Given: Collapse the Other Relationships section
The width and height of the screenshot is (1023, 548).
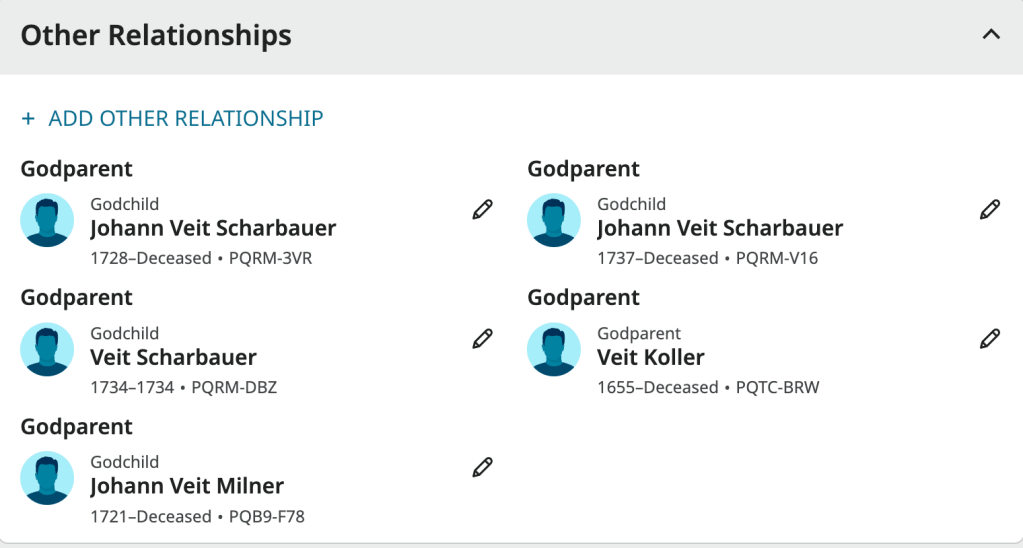Looking at the screenshot, I should tap(990, 35).
